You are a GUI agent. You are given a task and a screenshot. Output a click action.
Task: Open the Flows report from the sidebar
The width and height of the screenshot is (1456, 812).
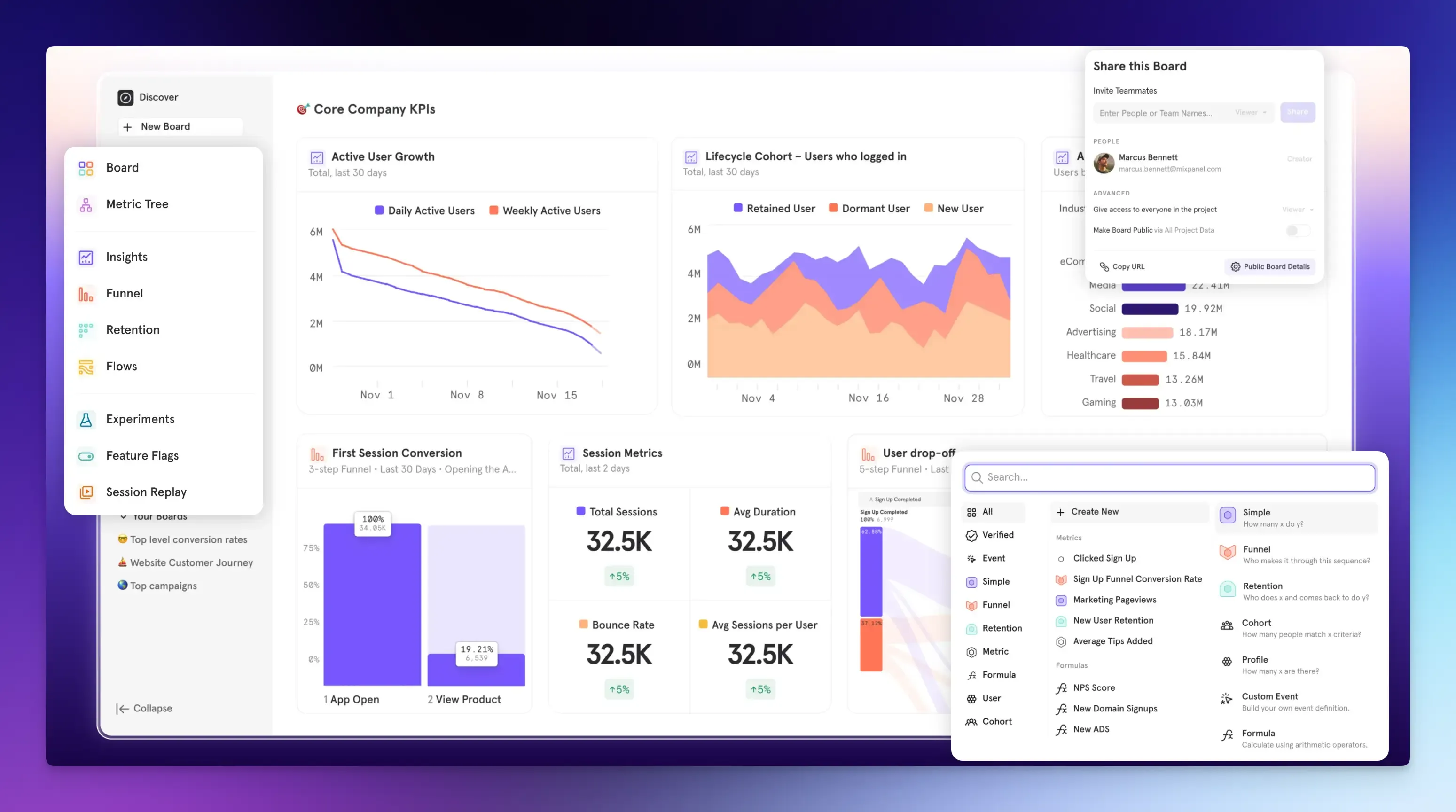(122, 366)
